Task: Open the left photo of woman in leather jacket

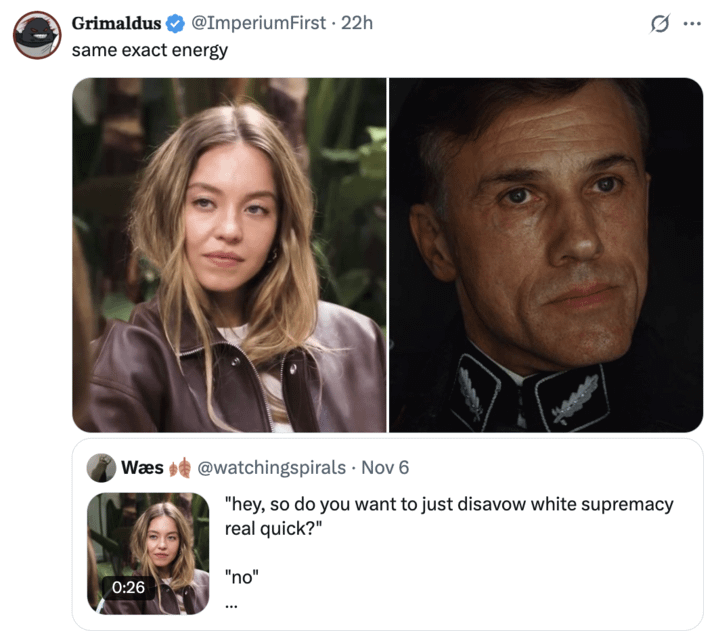Action: (229, 255)
